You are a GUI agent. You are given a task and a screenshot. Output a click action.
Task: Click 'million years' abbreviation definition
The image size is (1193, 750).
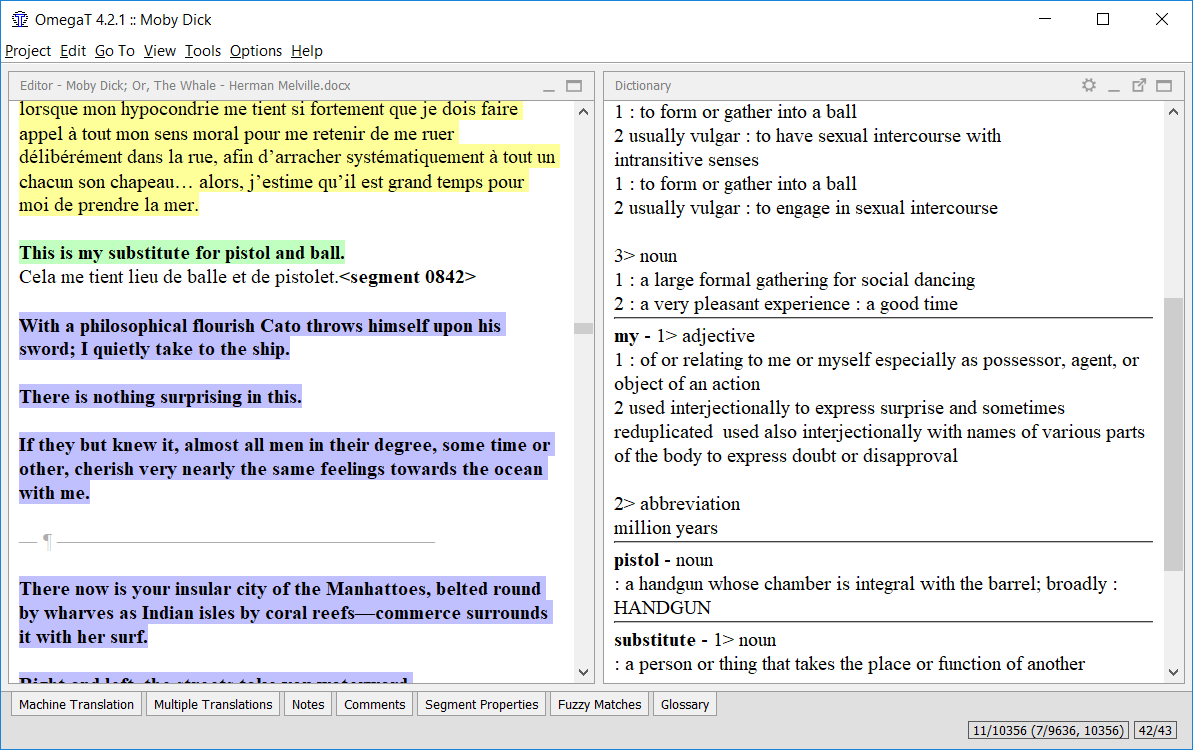[666, 528]
